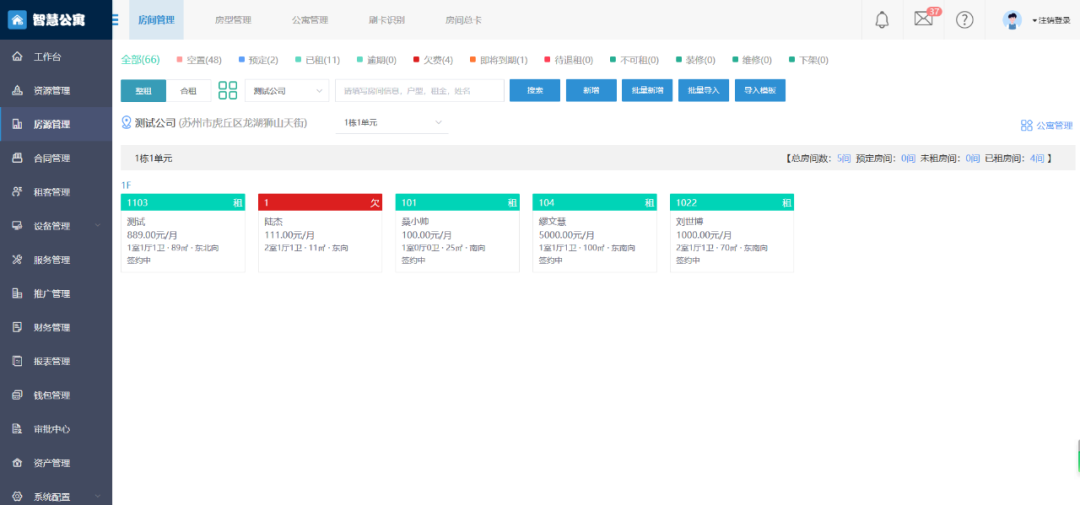Click the 批量新增 button
Image resolution: width=1080 pixels, height=505 pixels.
647,90
